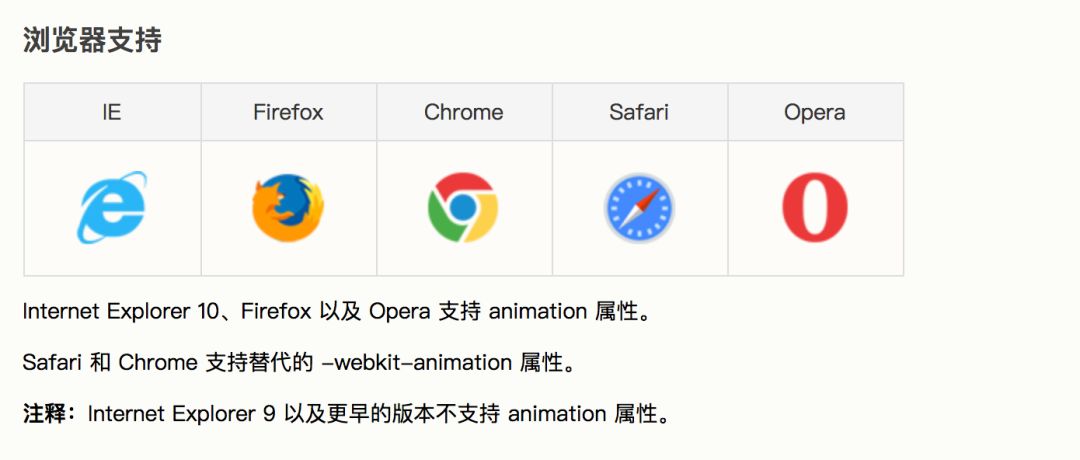This screenshot has width=1080, height=460.
Task: Click the Chrome table header
Action: coord(463,112)
